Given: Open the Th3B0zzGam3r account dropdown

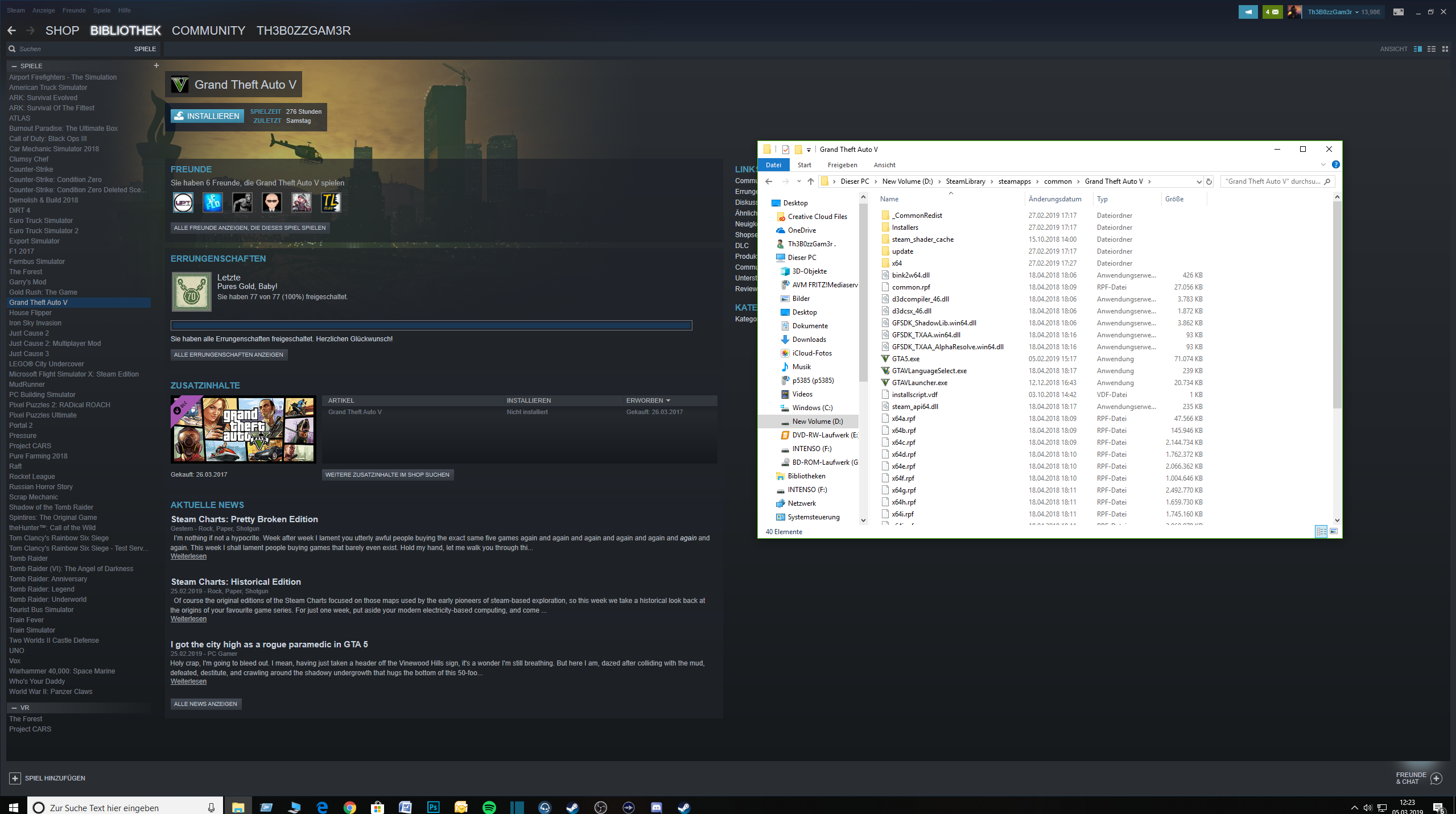Looking at the screenshot, I should (x=1331, y=12).
